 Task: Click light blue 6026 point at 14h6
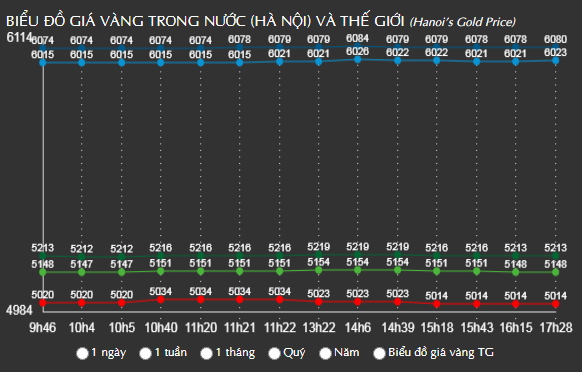[x=357, y=59]
